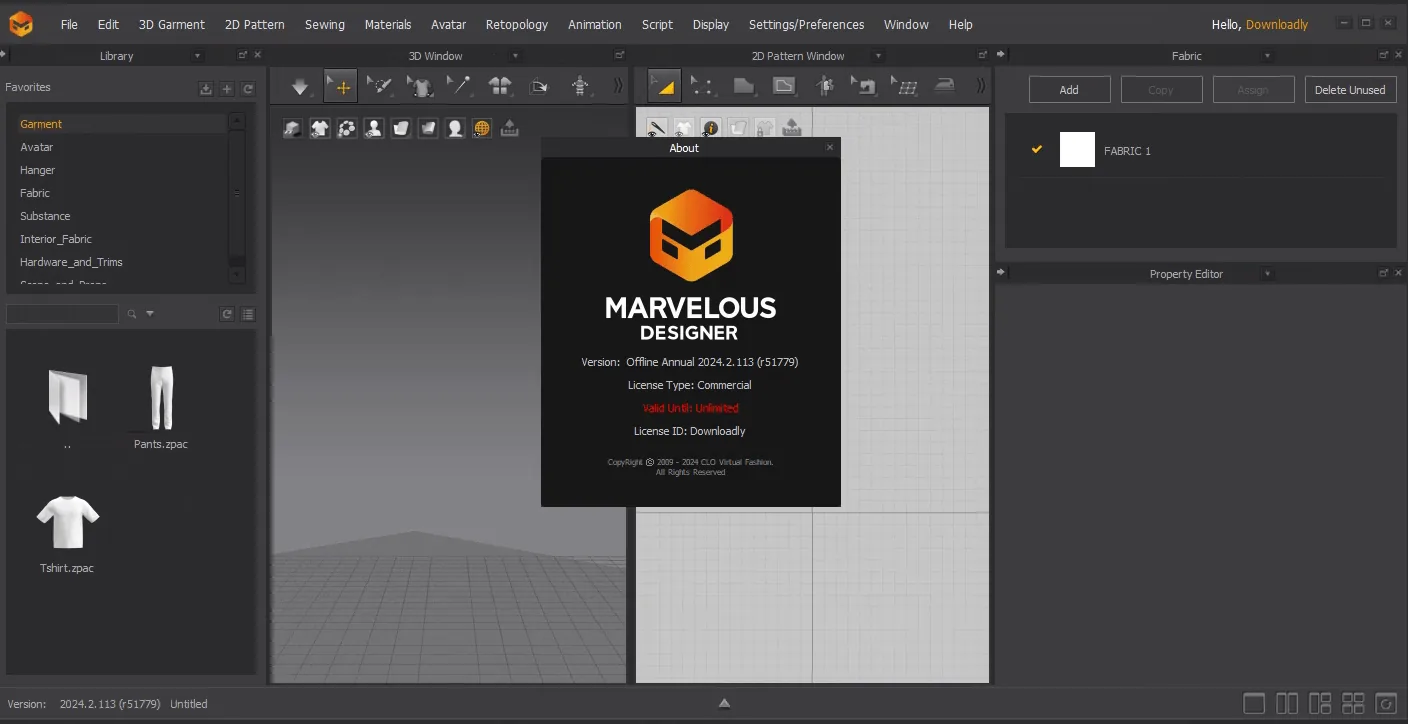Toggle the FABRIC 1 checkmark
This screenshot has height=724, width=1408.
[x=1037, y=149]
